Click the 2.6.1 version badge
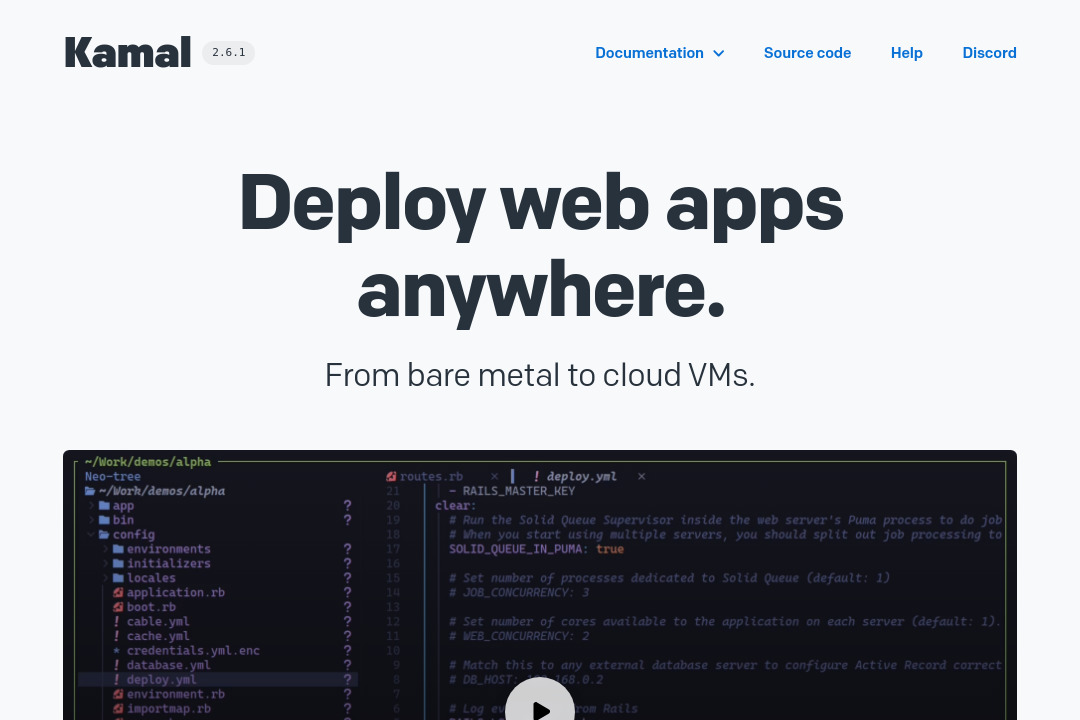Image resolution: width=1080 pixels, height=720 pixels. coord(228,52)
